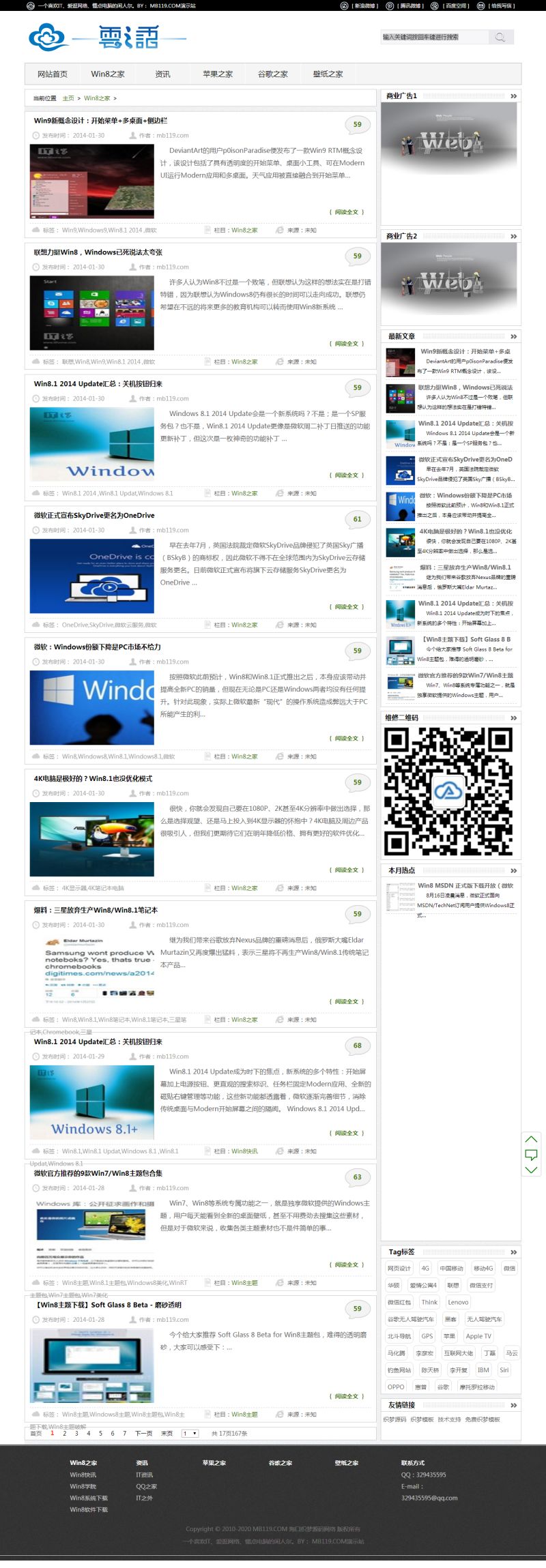
Task: Click category link Win8主题 under Soft Glass article
Action: [x=244, y=1415]
